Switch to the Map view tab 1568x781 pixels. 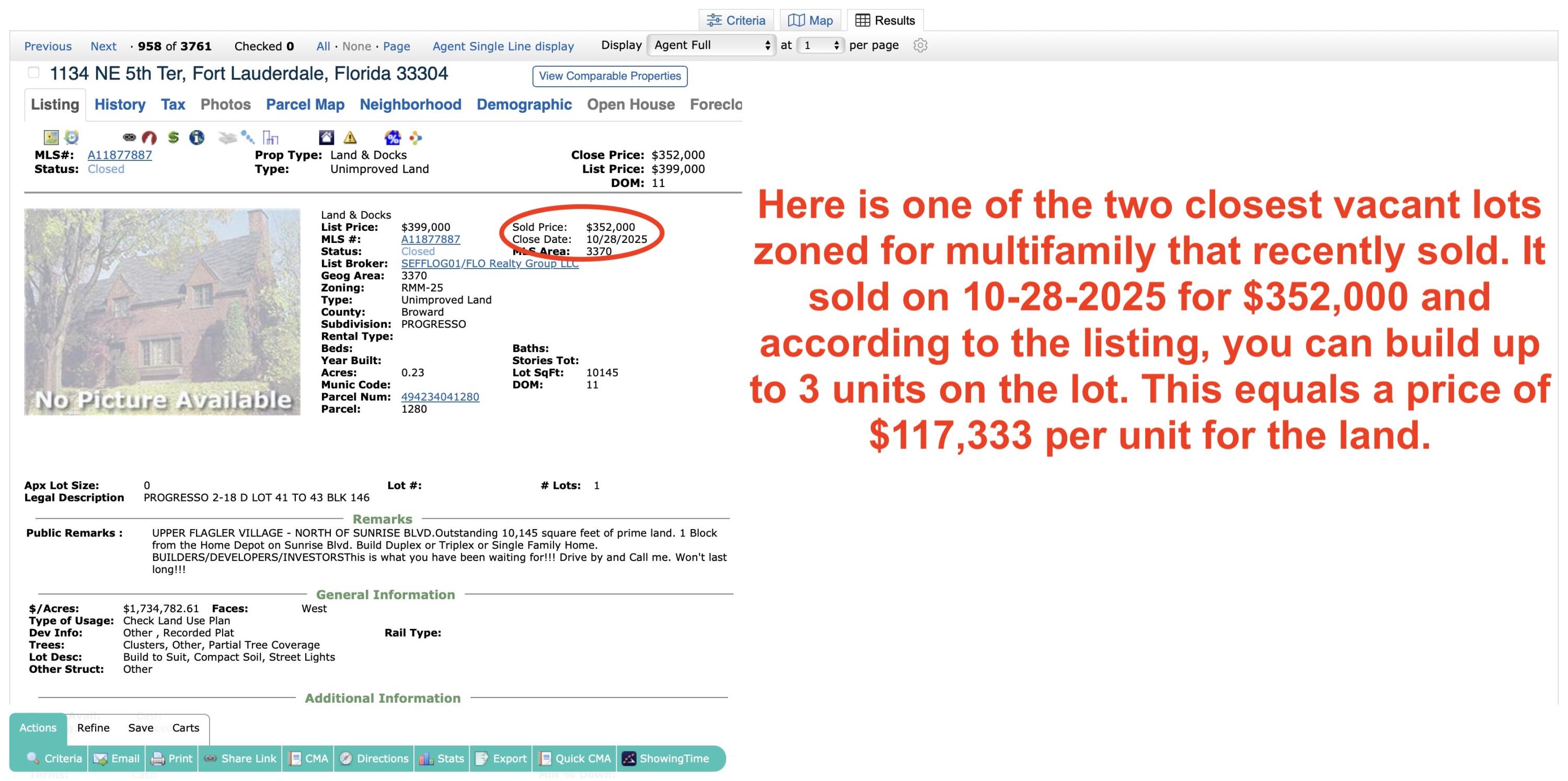(x=810, y=20)
